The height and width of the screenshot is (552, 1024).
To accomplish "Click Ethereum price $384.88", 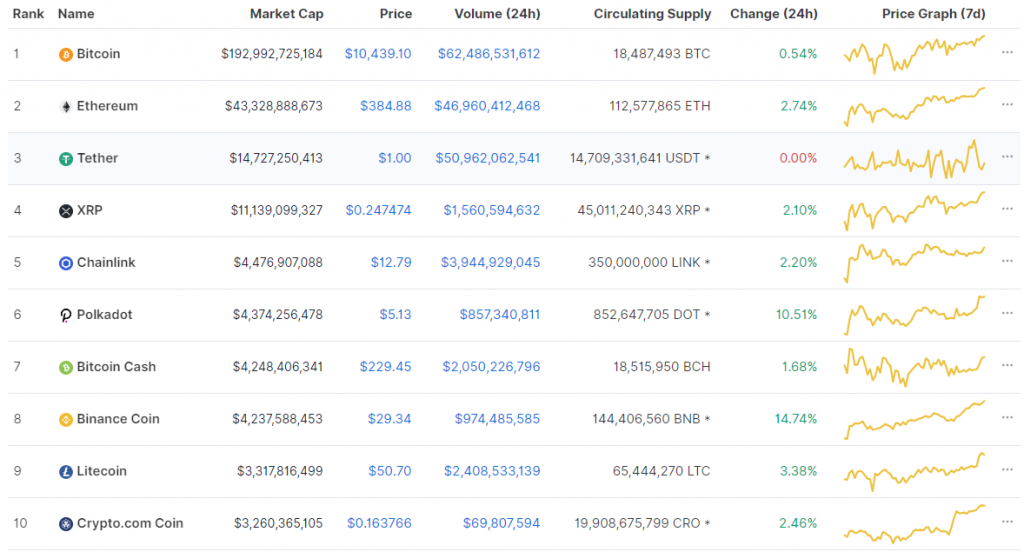I will (386, 106).
